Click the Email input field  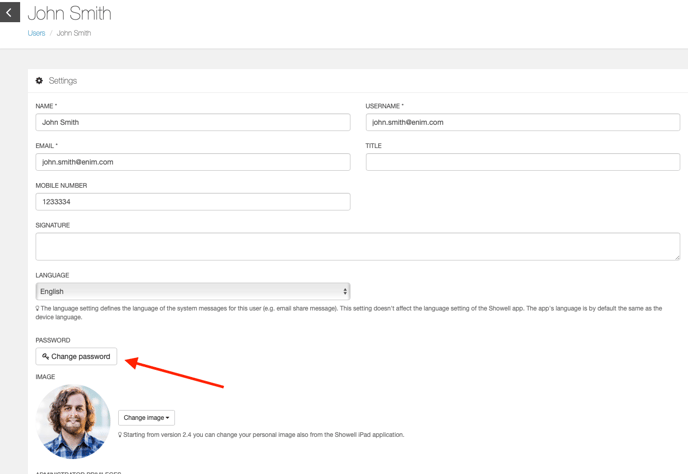click(x=193, y=162)
